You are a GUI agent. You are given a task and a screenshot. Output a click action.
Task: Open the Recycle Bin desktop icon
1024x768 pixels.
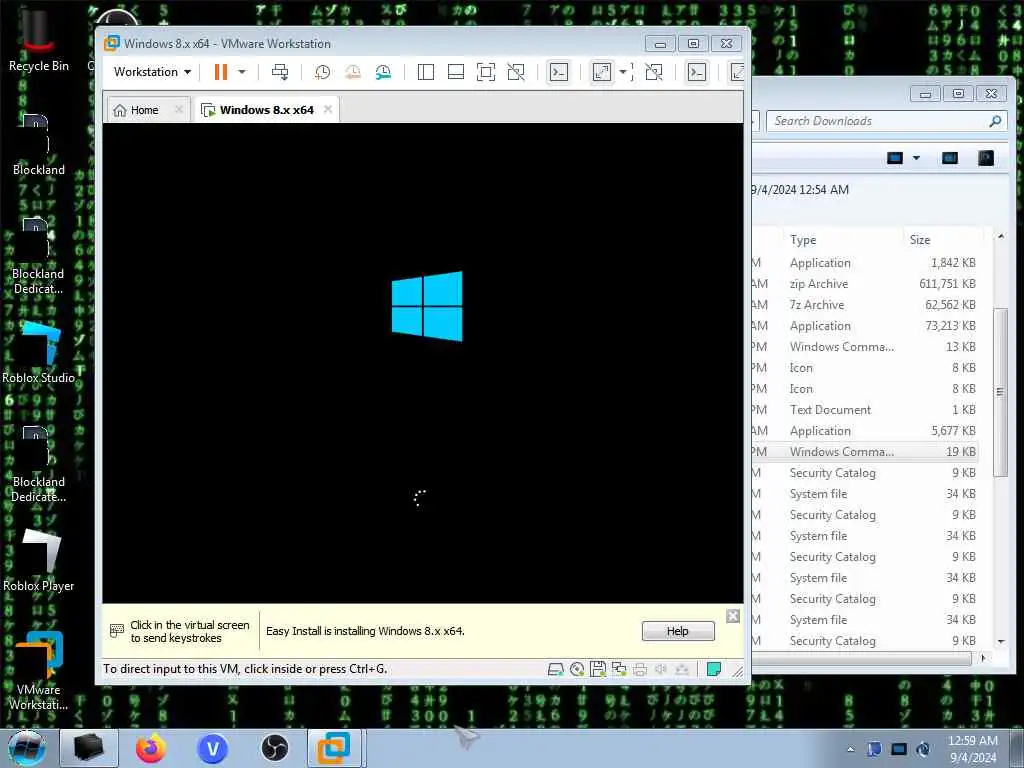tap(38, 40)
